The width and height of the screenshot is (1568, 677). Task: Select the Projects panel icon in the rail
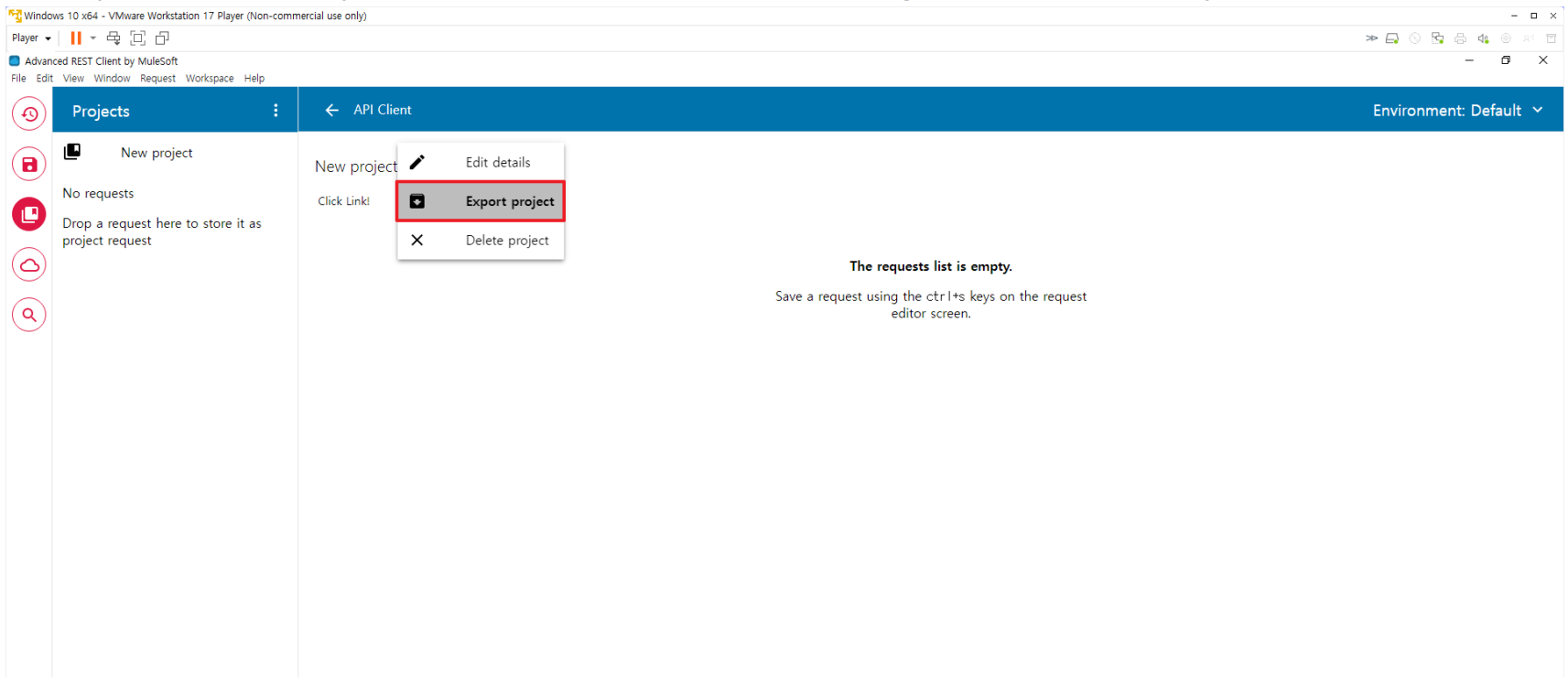tap(29, 214)
